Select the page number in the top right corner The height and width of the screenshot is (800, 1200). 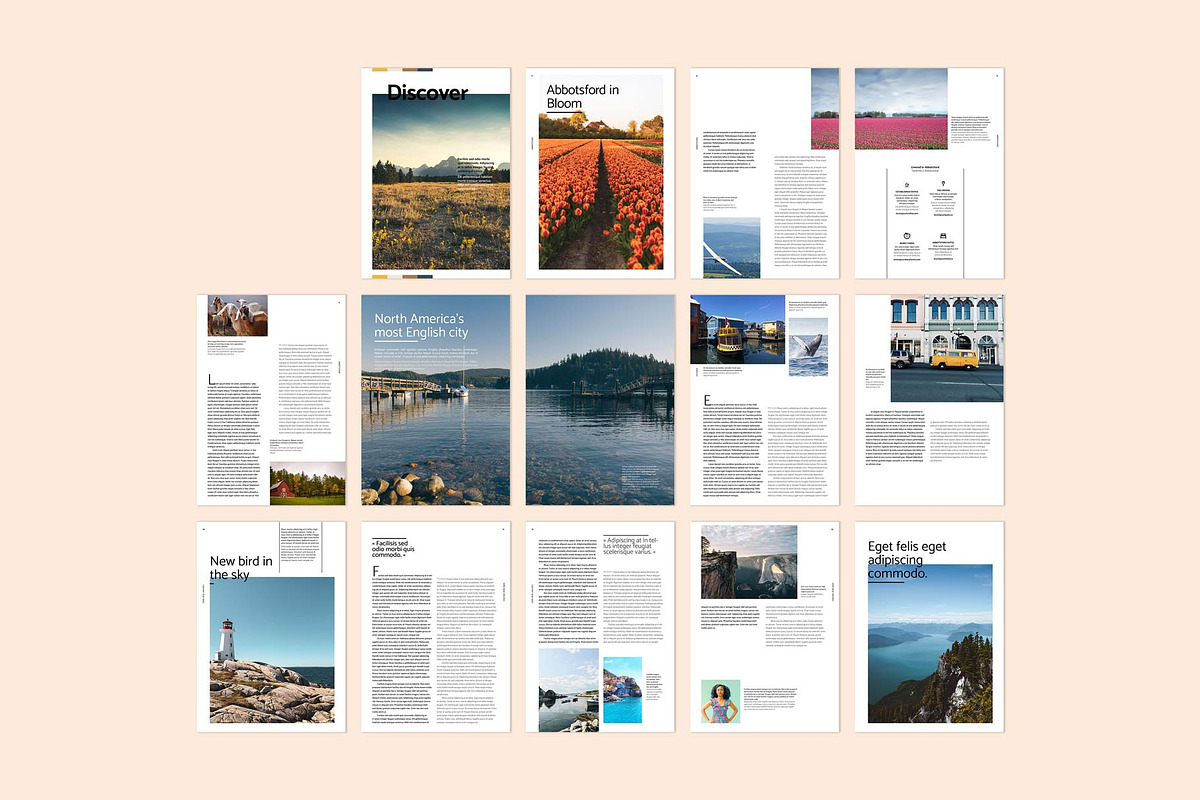[997, 77]
